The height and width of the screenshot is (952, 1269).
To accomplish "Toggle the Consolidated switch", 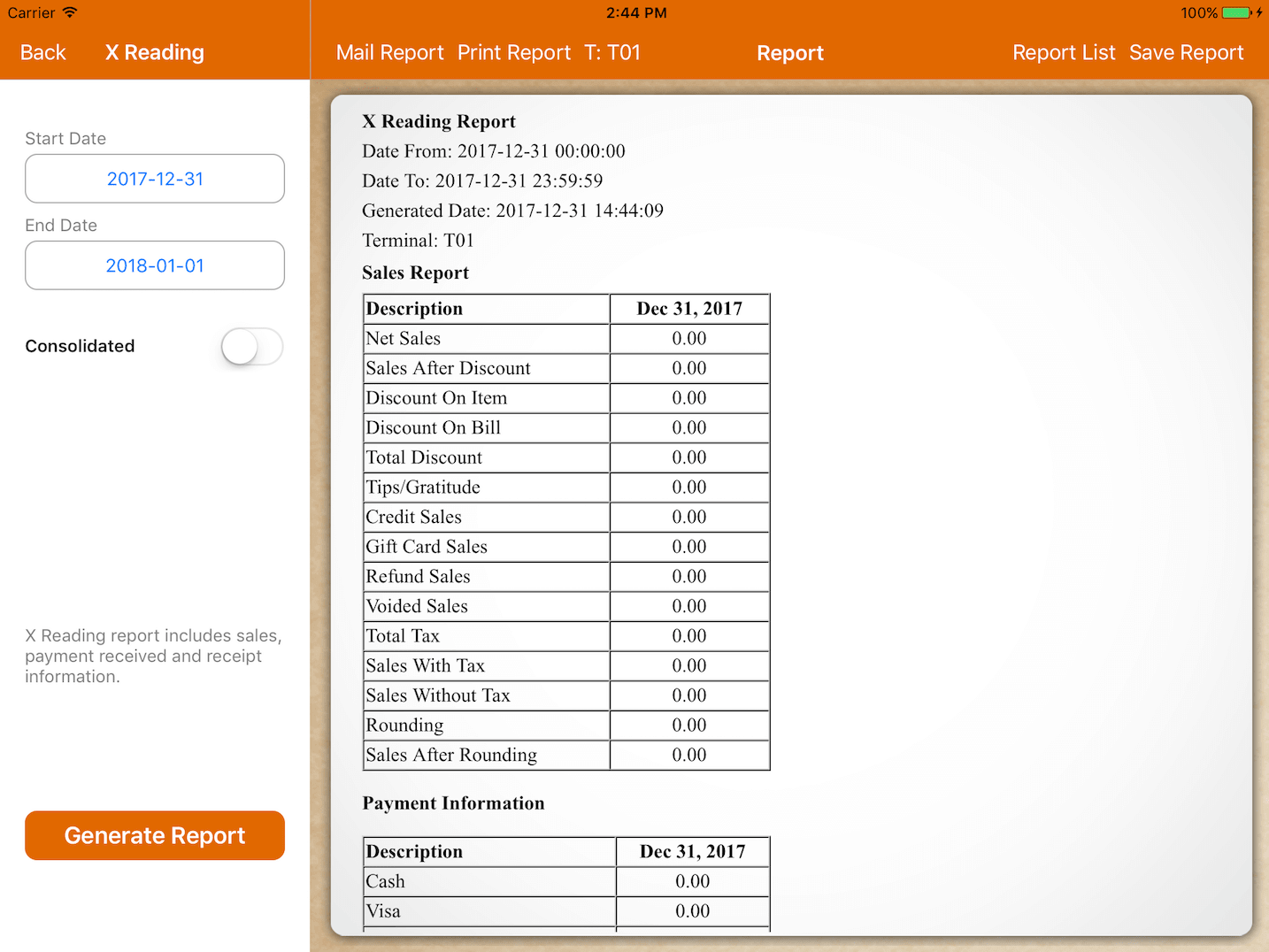I will pos(252,347).
